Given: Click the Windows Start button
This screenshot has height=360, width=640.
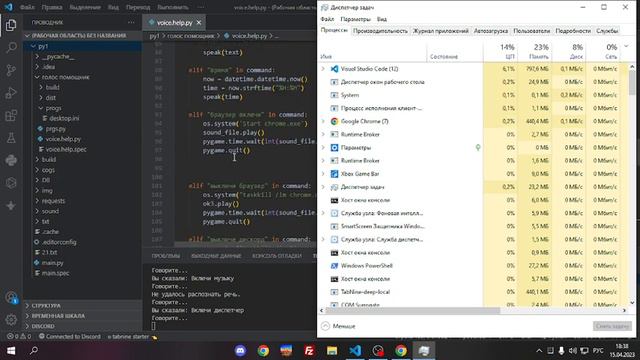Looking at the screenshot, I should point(11,351).
